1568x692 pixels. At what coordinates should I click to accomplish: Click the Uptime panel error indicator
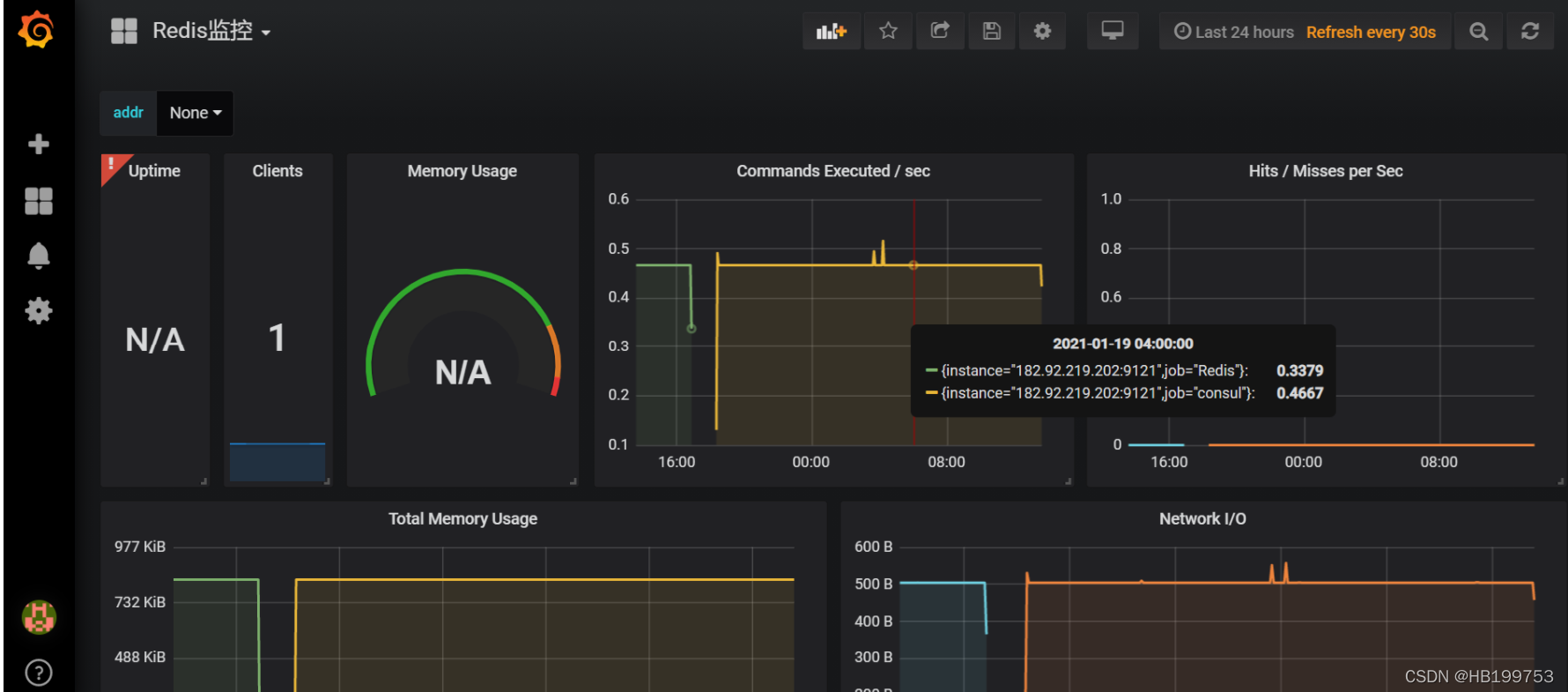111,164
